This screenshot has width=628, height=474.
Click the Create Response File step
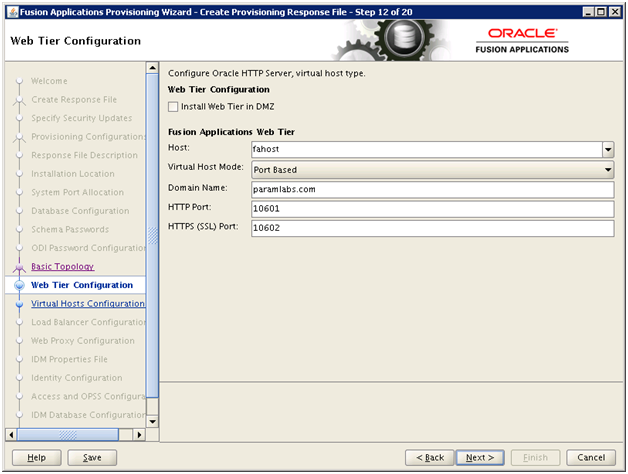point(74,99)
